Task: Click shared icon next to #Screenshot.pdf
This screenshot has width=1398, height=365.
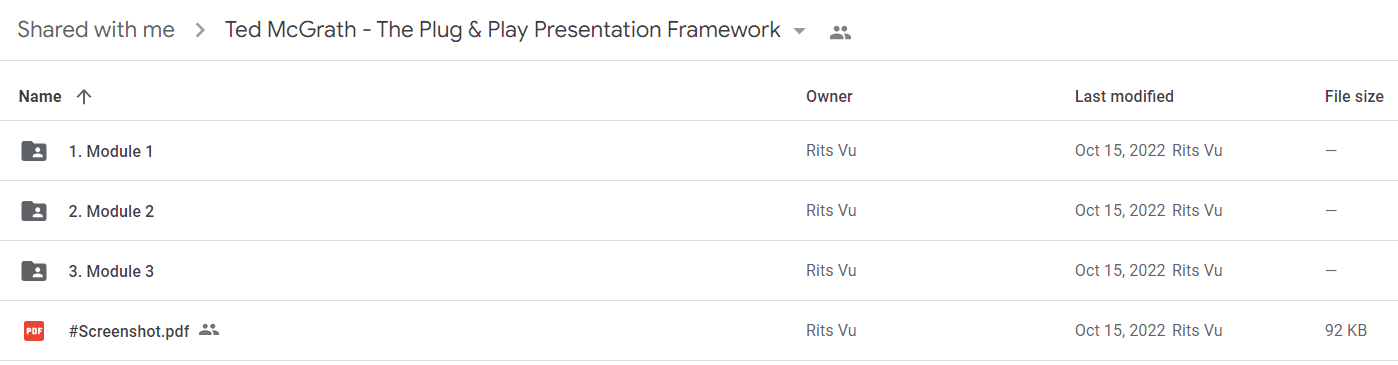Action: [209, 329]
